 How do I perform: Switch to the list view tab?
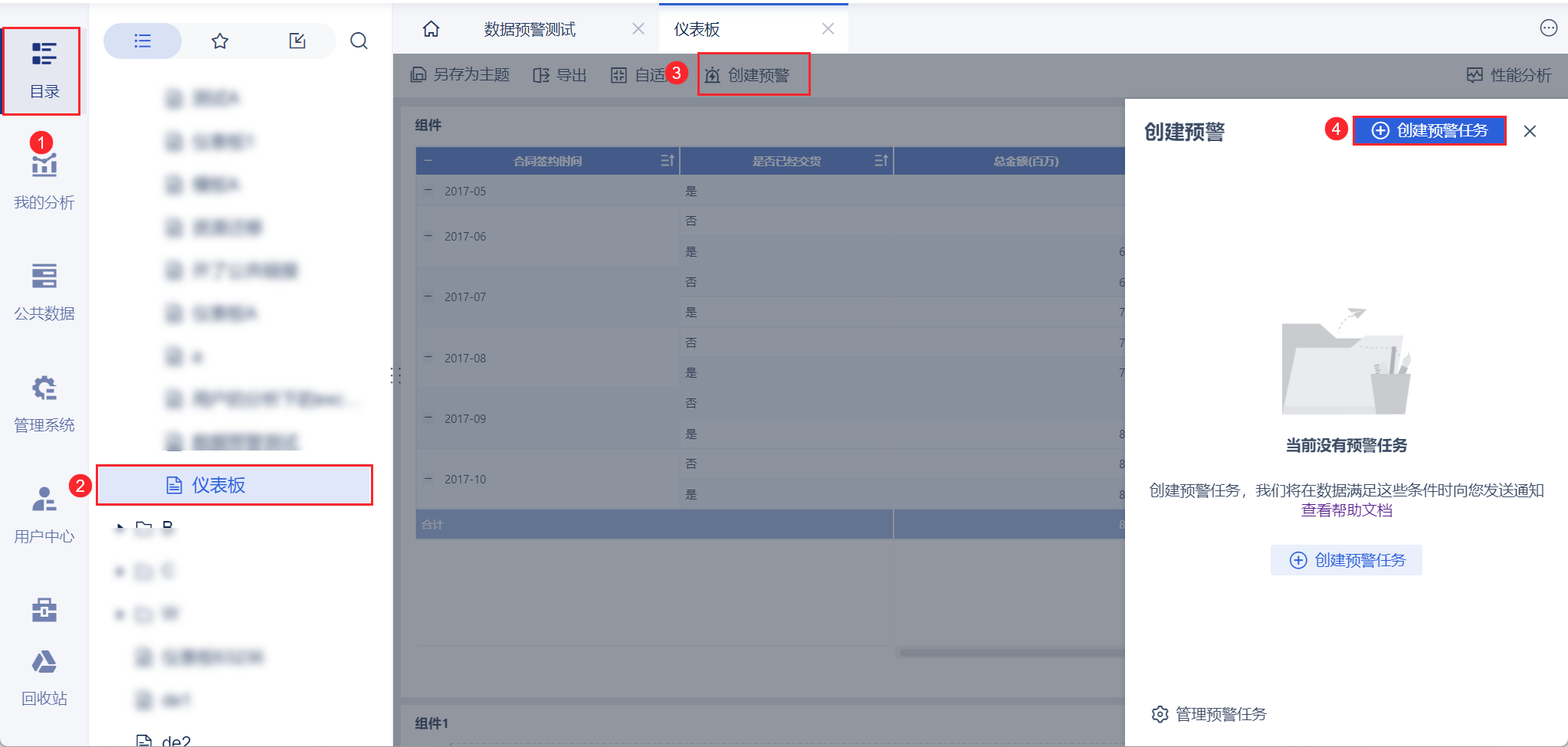143,41
